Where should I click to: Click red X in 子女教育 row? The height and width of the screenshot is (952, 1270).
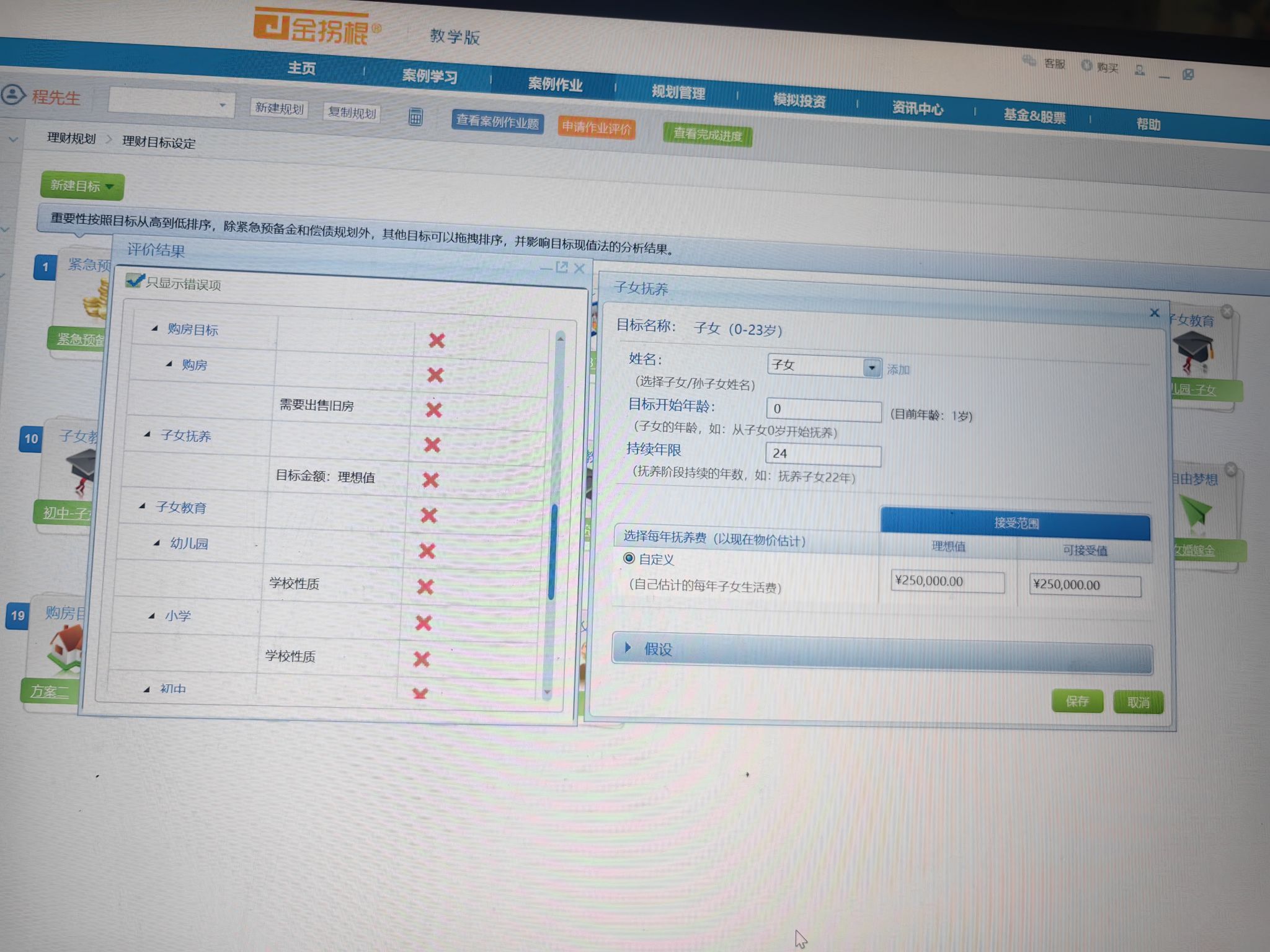(429, 515)
